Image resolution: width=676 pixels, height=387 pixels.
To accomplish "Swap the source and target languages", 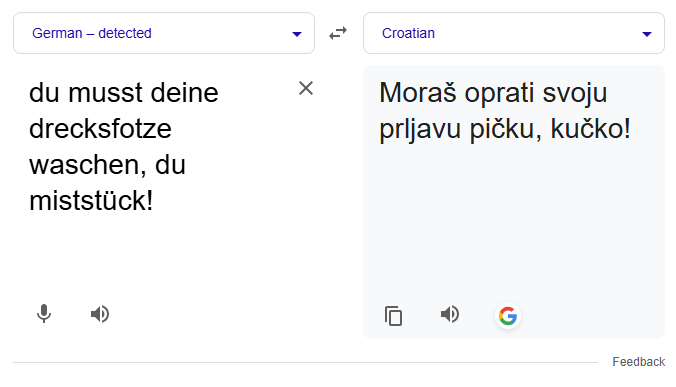I will coord(338,33).
